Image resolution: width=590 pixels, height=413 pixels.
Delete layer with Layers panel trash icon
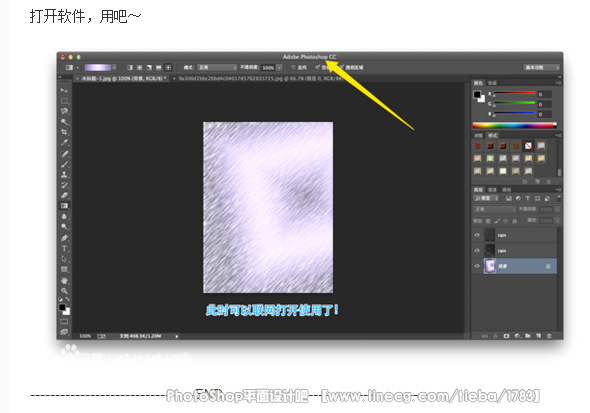pos(549,336)
